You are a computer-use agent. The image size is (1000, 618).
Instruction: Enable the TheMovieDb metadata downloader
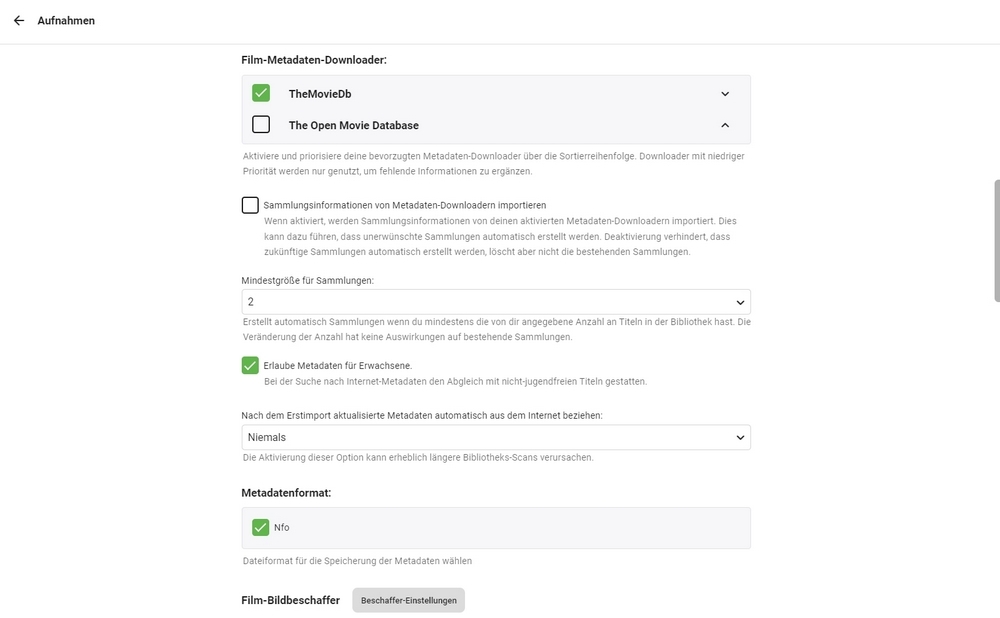click(261, 93)
